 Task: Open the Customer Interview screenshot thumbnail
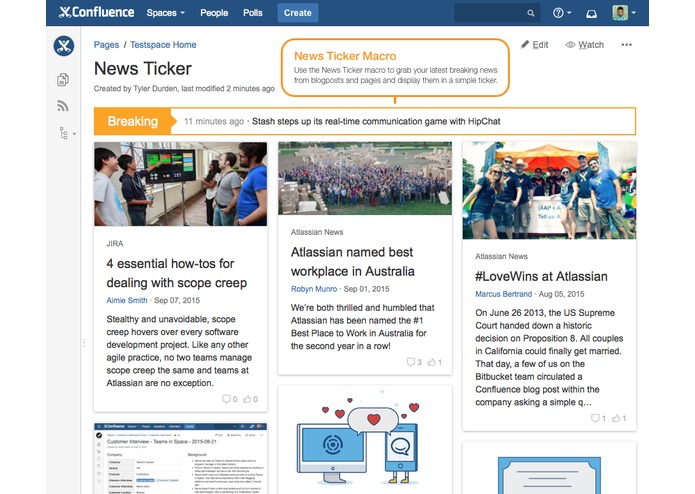tap(180, 458)
